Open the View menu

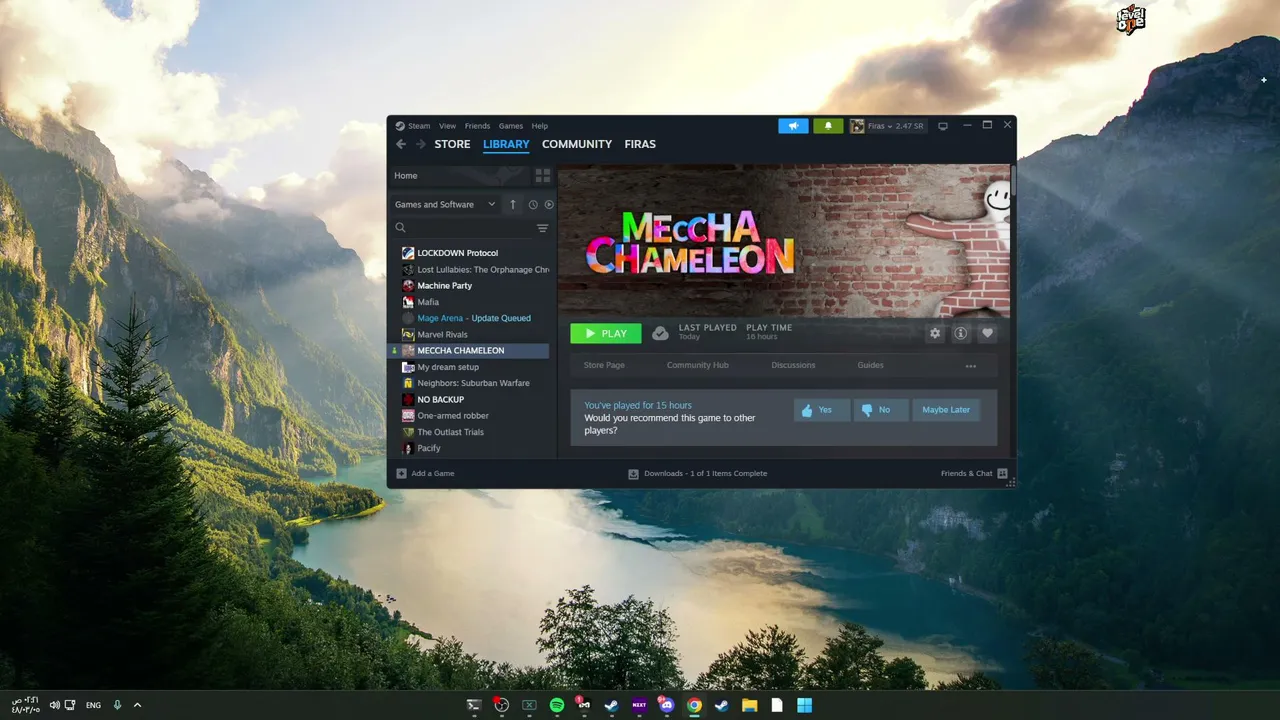tap(447, 126)
